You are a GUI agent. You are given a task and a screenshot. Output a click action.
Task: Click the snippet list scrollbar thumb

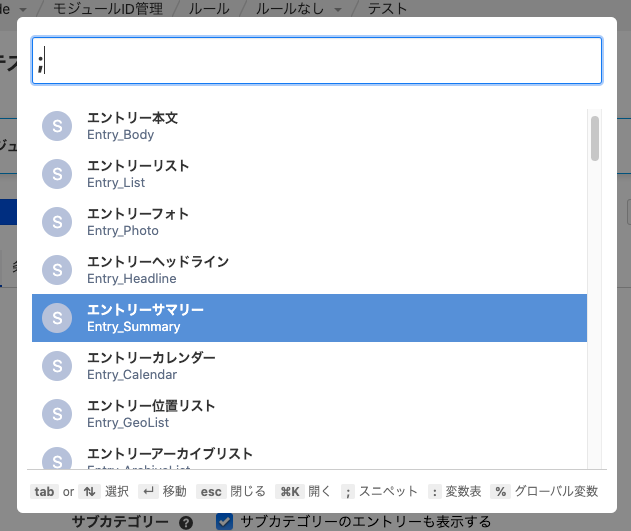click(x=595, y=138)
